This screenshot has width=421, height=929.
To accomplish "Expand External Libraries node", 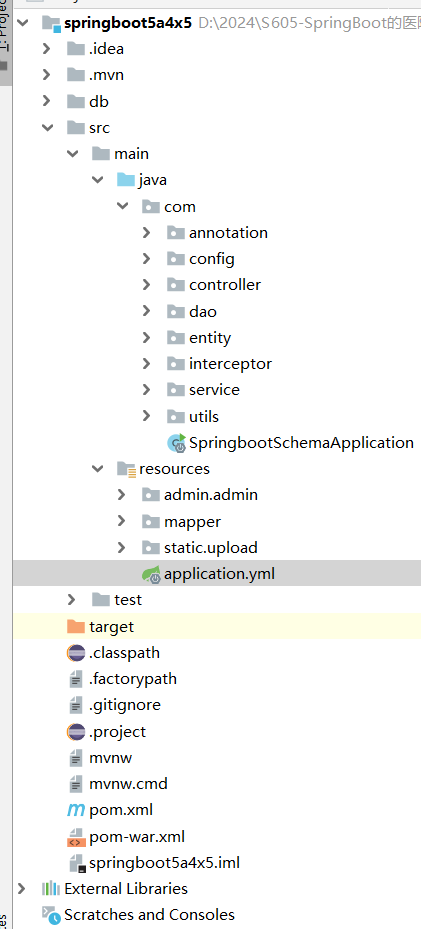I will click(22, 888).
